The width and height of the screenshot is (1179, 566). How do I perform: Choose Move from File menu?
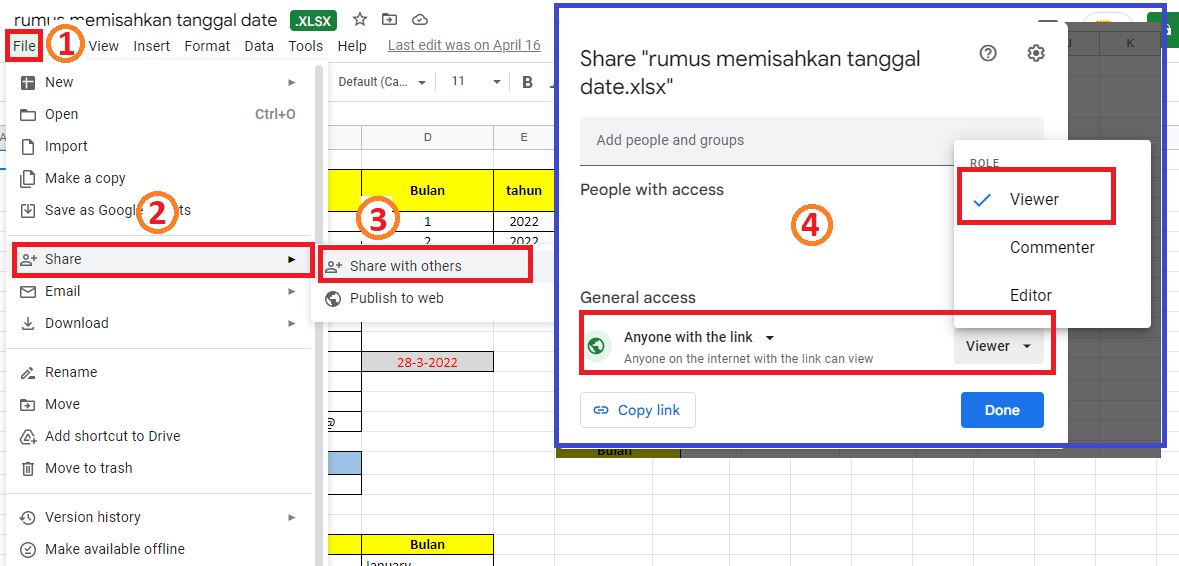pyautogui.click(x=159, y=404)
